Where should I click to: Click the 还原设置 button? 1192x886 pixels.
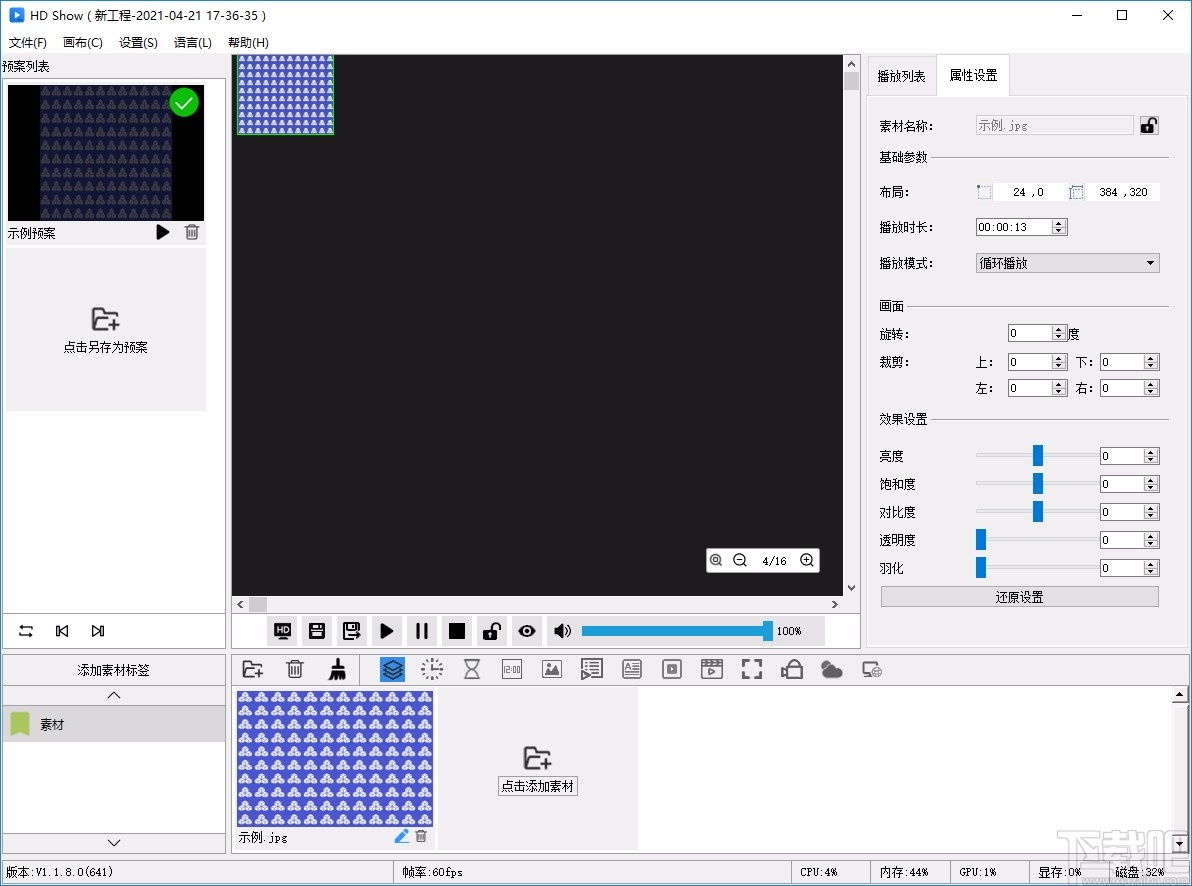coord(1019,597)
